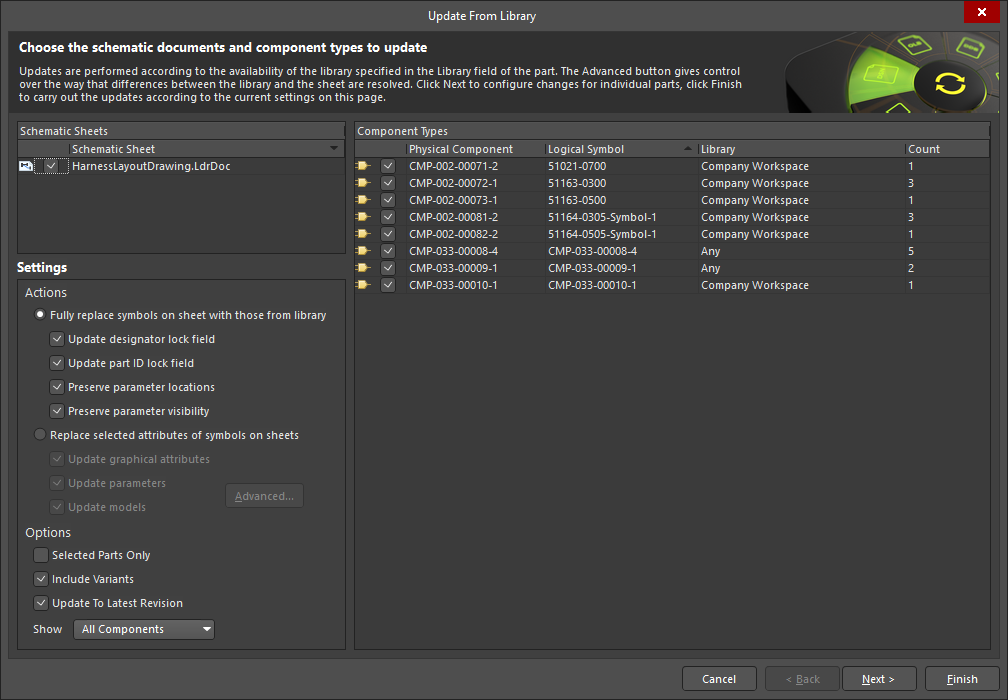Select logical symbol 51163-0500 cell
1008x700 pixels.
[x=577, y=200]
